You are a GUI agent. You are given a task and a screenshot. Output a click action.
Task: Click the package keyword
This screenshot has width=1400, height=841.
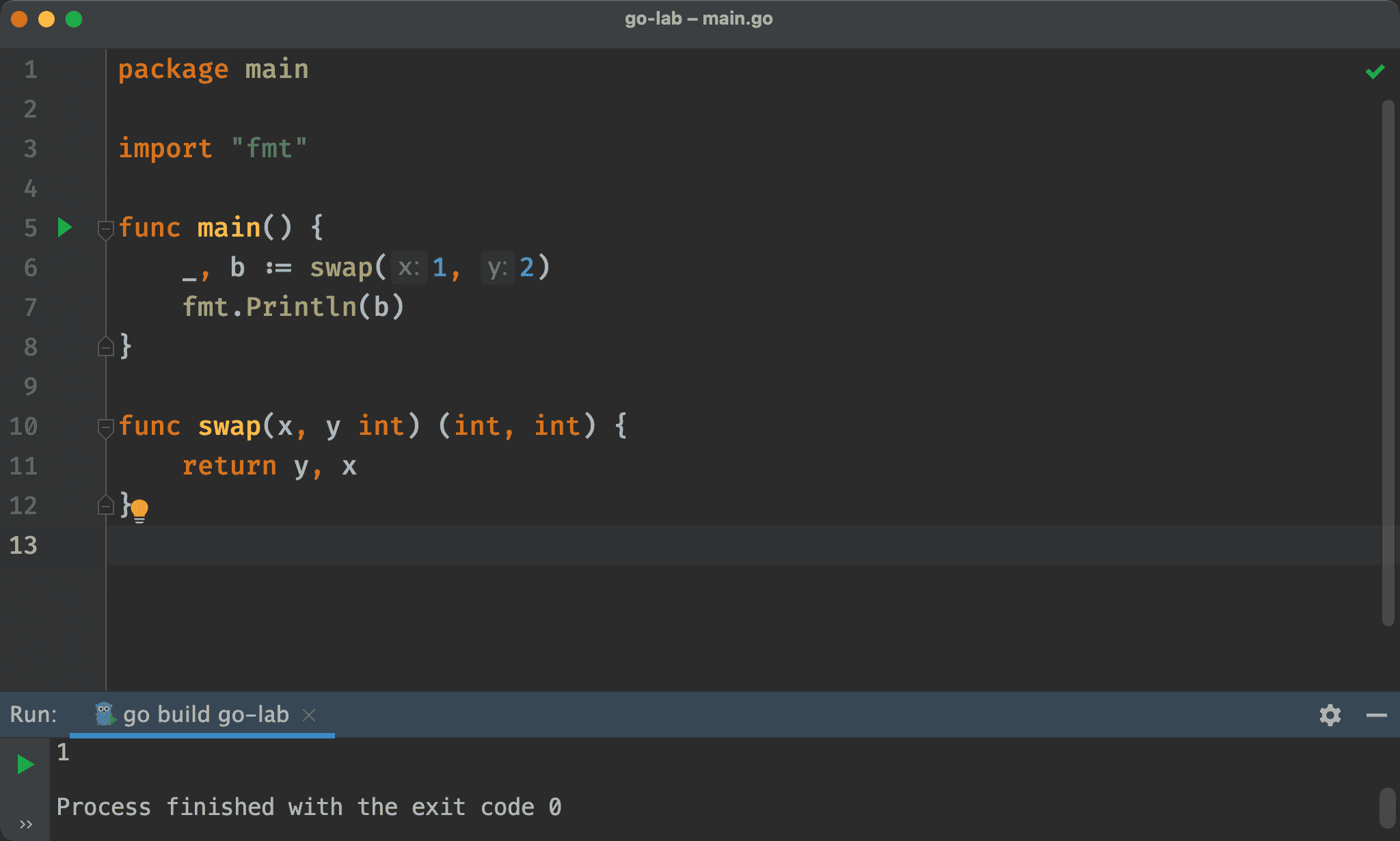coord(174,70)
